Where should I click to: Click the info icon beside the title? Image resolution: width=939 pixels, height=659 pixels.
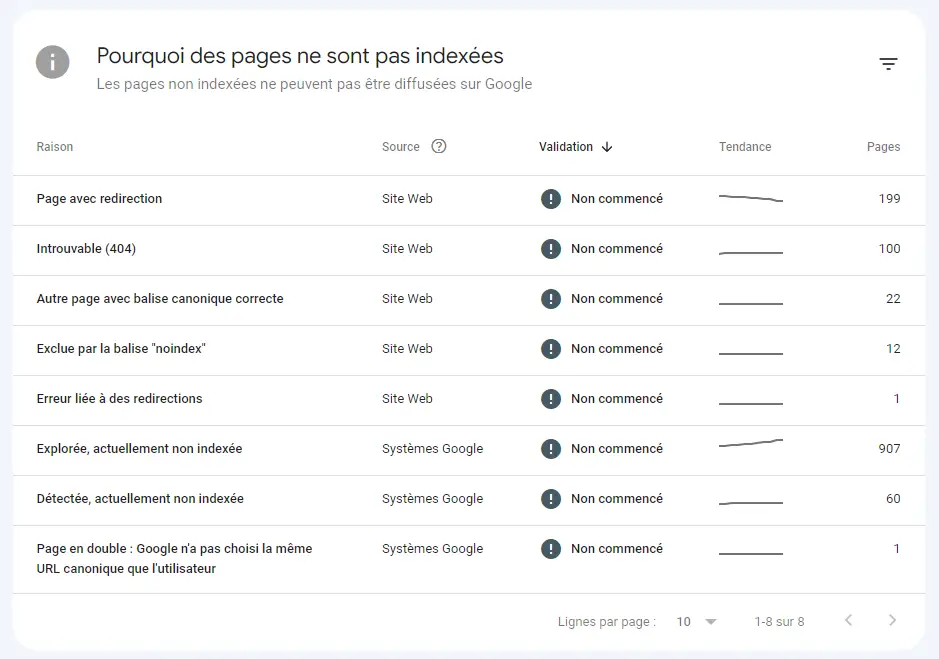(x=53, y=62)
